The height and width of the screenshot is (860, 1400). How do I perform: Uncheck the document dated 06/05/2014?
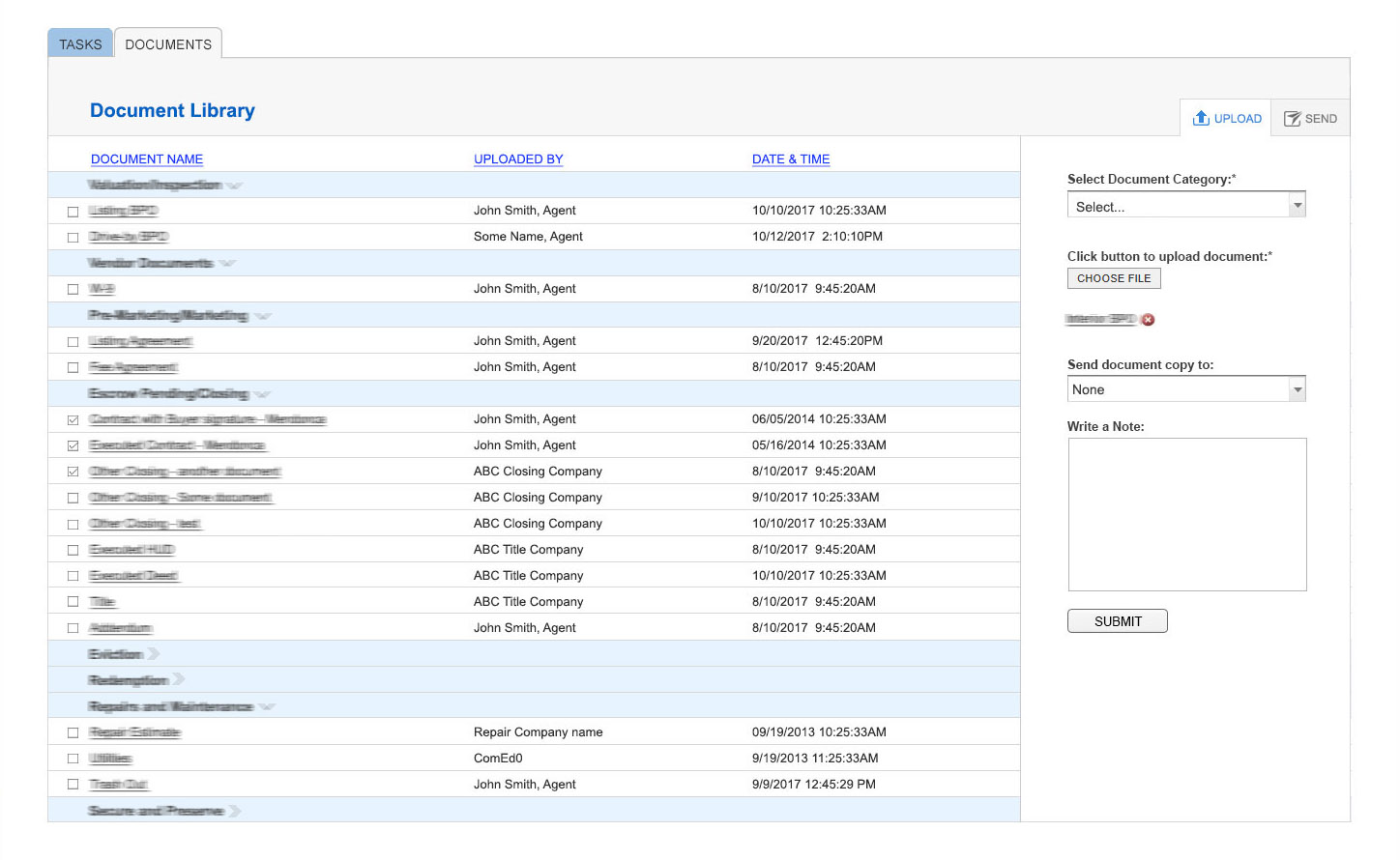click(73, 419)
